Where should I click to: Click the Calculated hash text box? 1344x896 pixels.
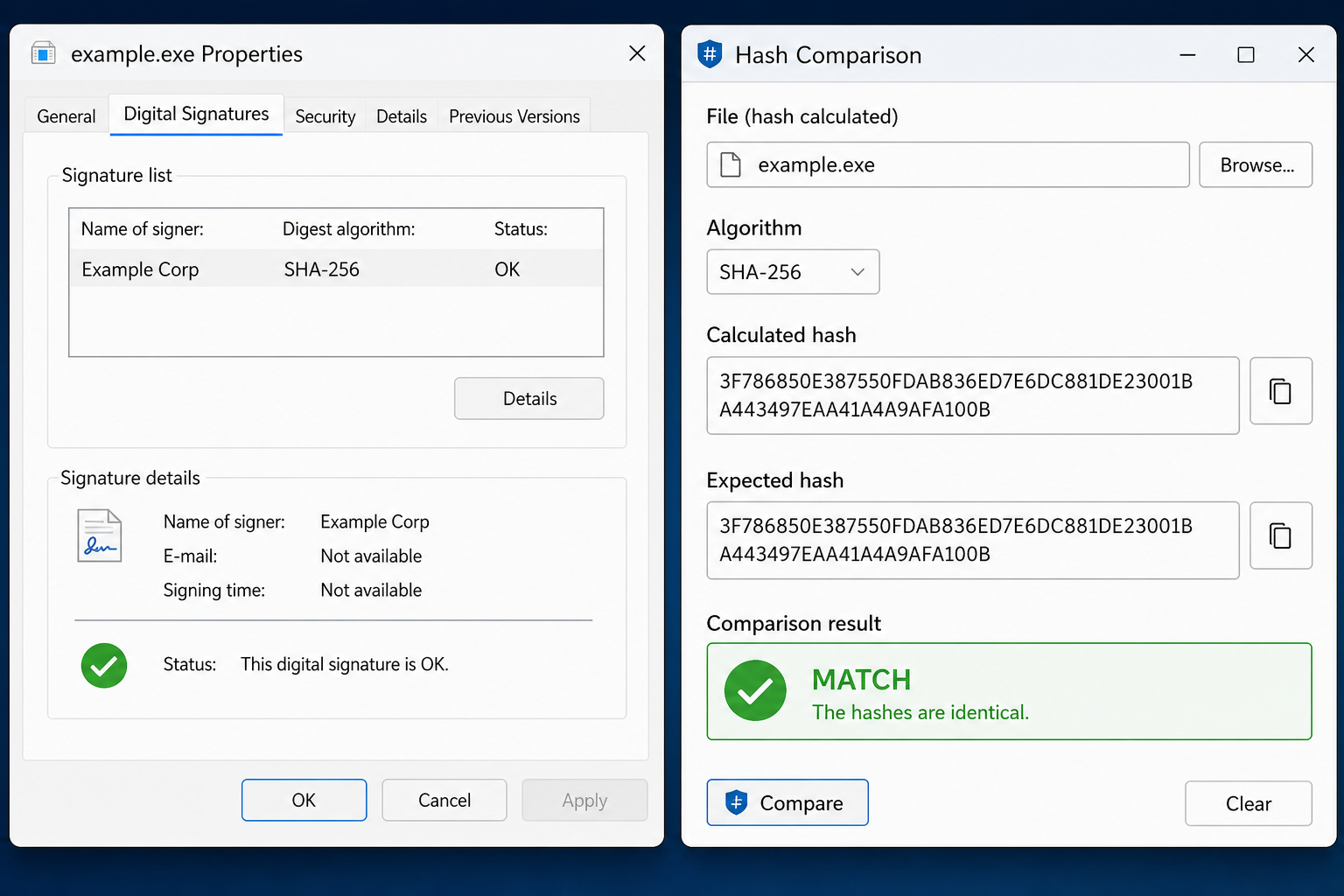tap(973, 395)
